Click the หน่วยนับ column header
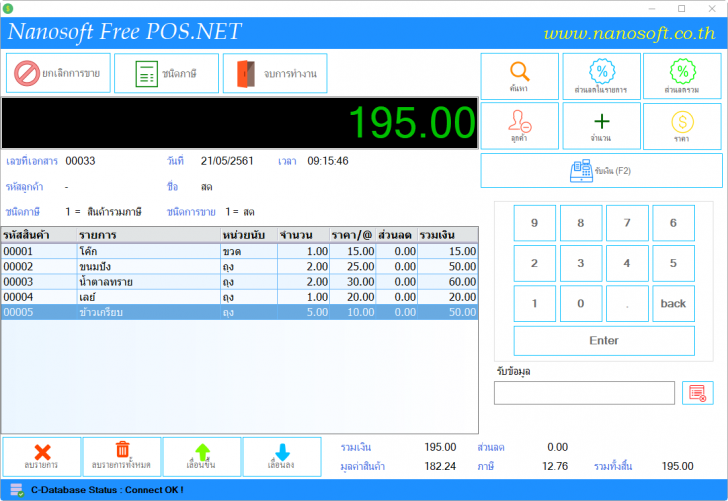 click(x=249, y=235)
